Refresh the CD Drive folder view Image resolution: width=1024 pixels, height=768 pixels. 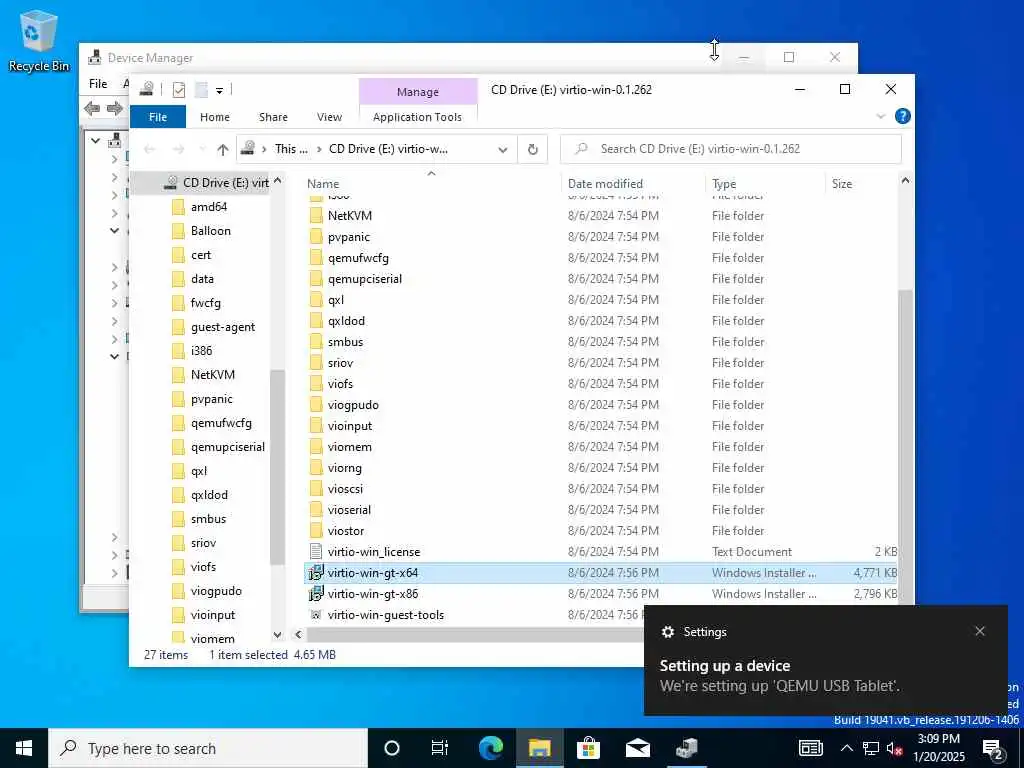(533, 150)
